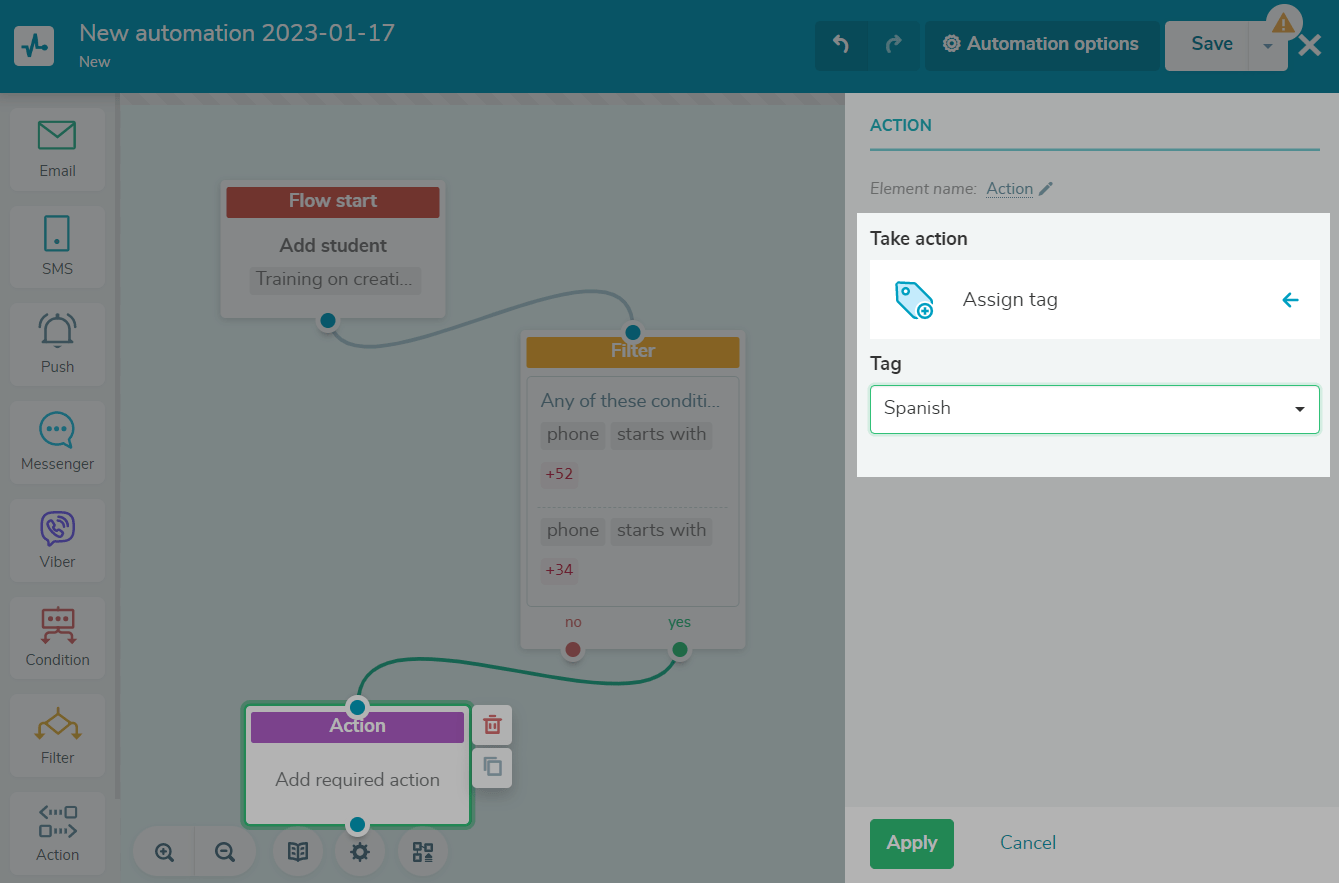Select the Filter block header
Screen dimensions: 1339x883
633,351
